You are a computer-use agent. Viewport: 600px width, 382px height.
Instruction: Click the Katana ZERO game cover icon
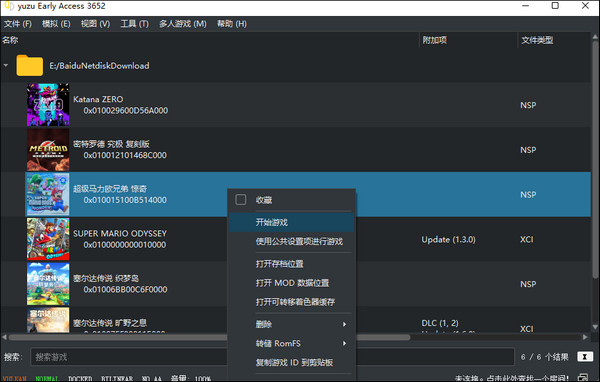(48, 105)
